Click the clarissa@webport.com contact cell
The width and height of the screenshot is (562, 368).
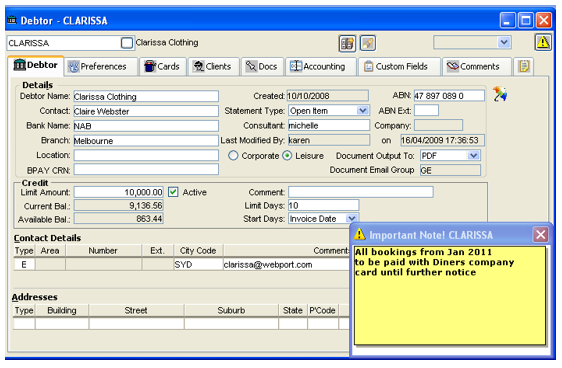286,264
